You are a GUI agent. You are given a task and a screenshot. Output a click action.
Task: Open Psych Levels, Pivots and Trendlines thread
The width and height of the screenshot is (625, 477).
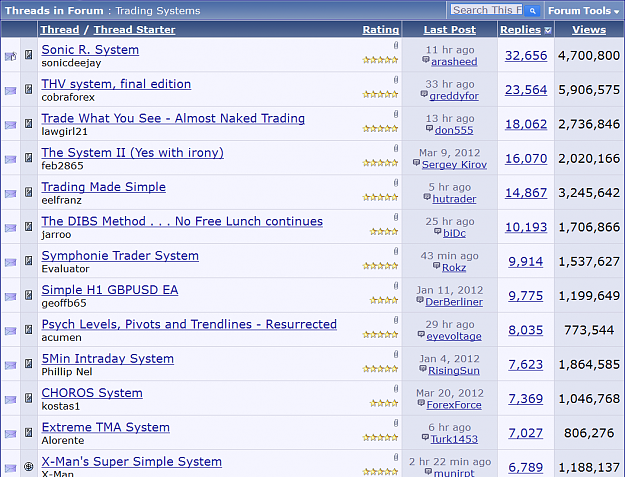pos(189,324)
